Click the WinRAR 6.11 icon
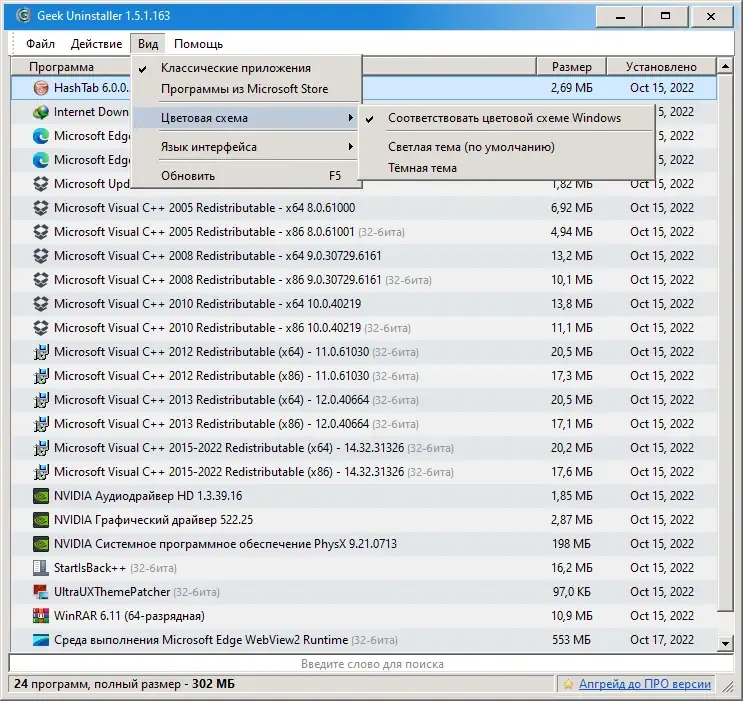The image size is (743, 701). point(41,616)
